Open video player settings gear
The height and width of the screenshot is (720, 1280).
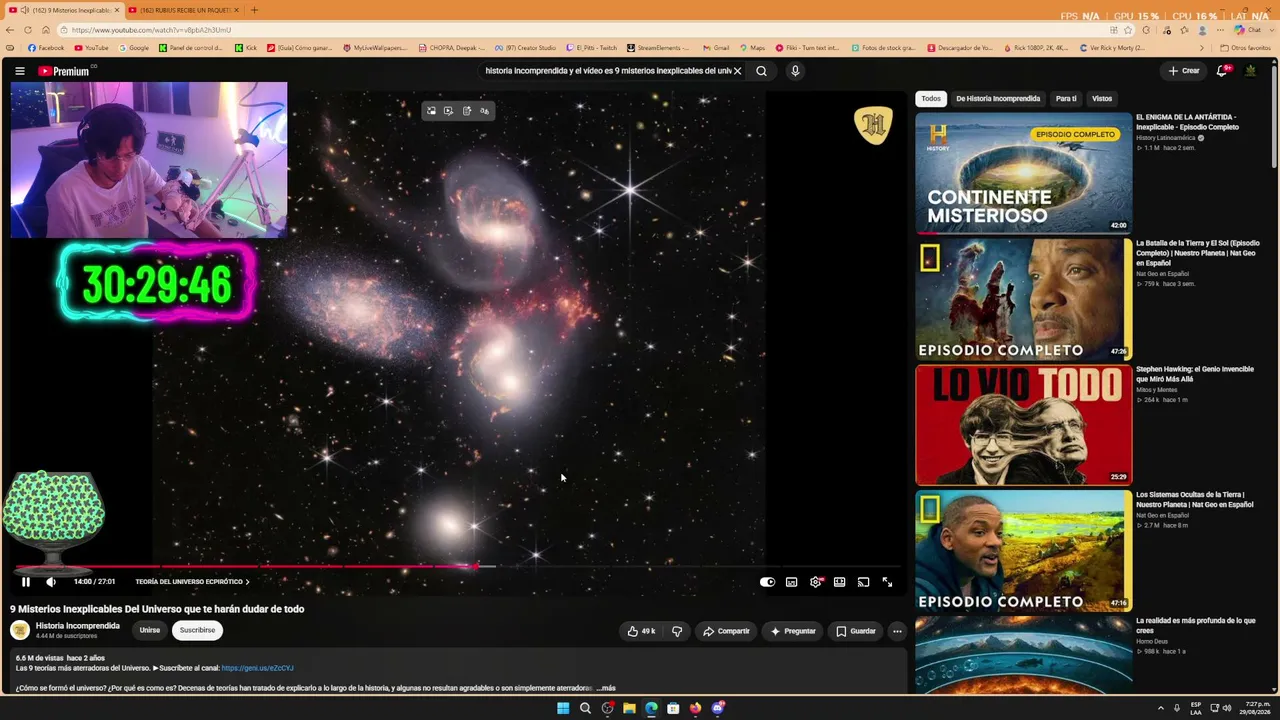[816, 582]
